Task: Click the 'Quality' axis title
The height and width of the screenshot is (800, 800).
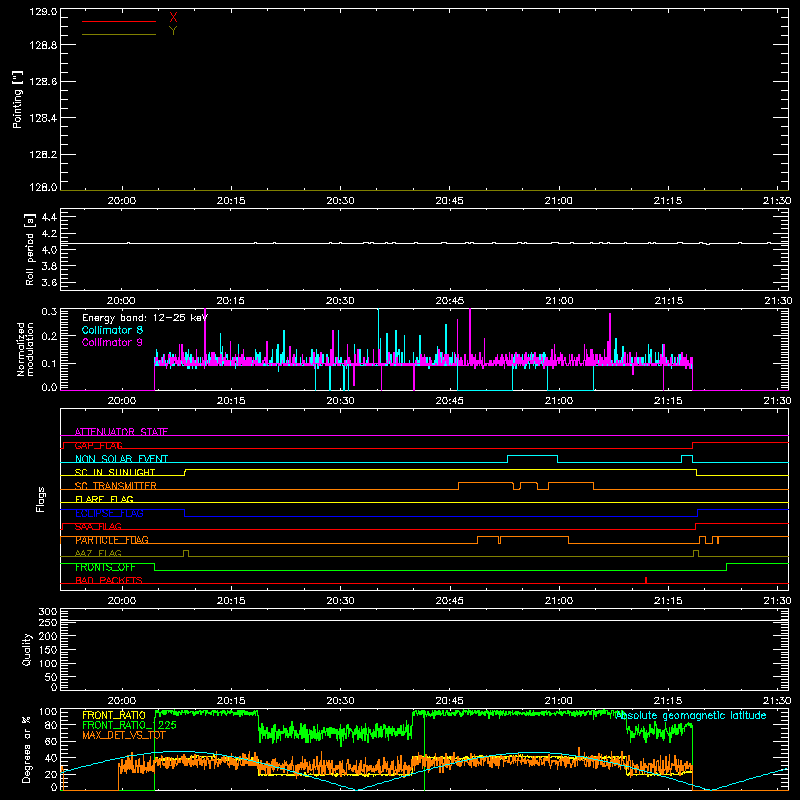Action: tap(27, 649)
